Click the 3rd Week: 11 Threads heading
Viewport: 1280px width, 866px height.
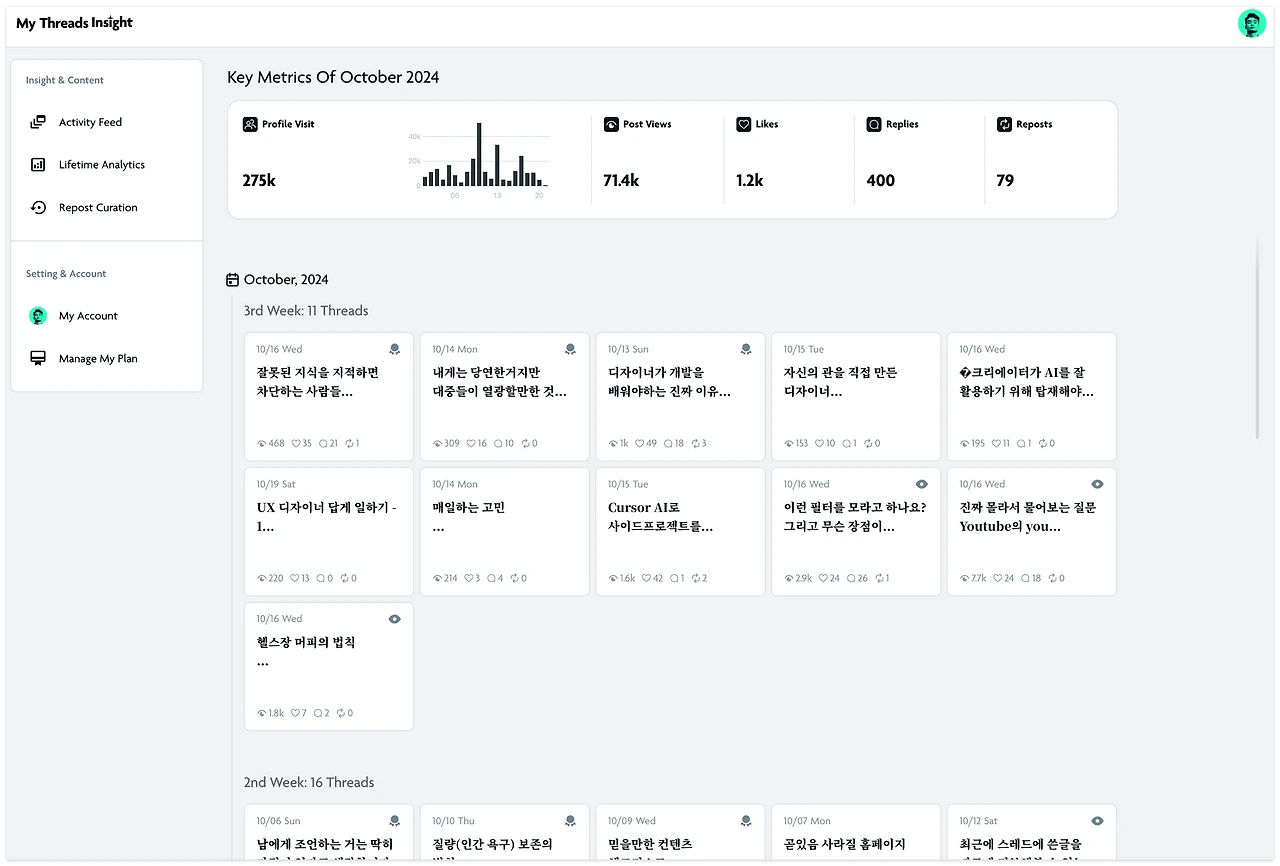coord(306,311)
